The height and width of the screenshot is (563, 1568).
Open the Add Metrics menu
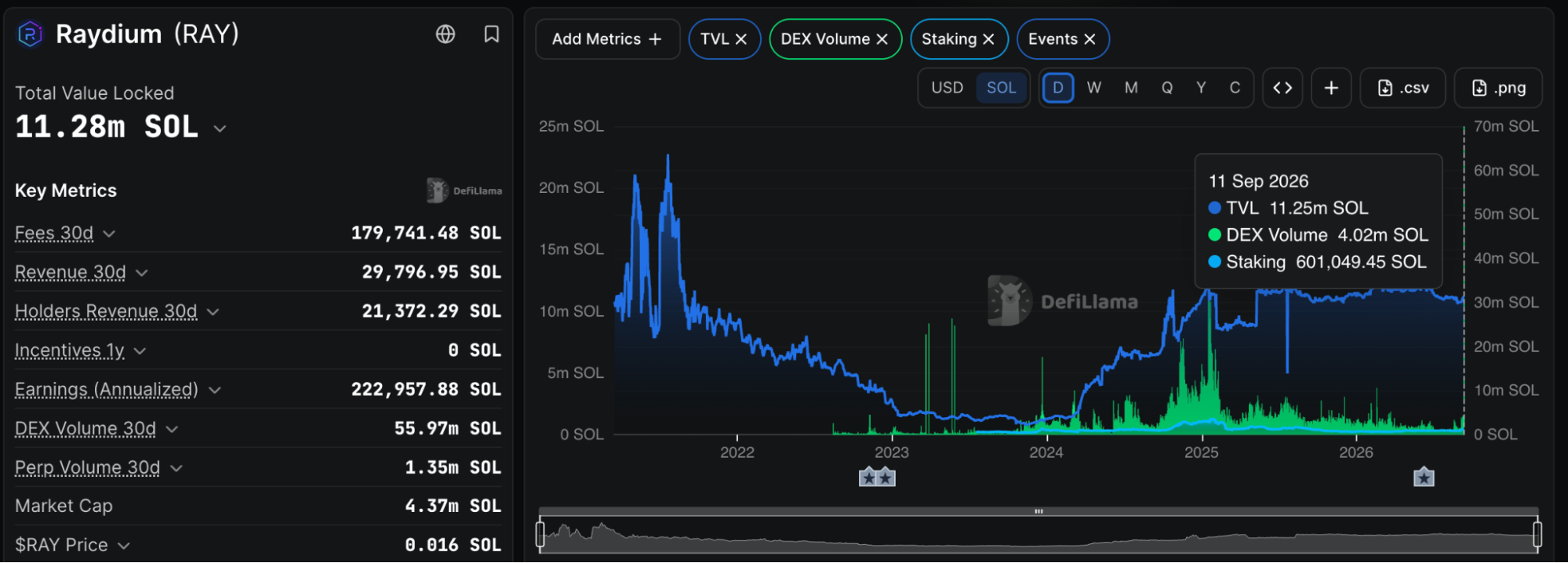(607, 39)
